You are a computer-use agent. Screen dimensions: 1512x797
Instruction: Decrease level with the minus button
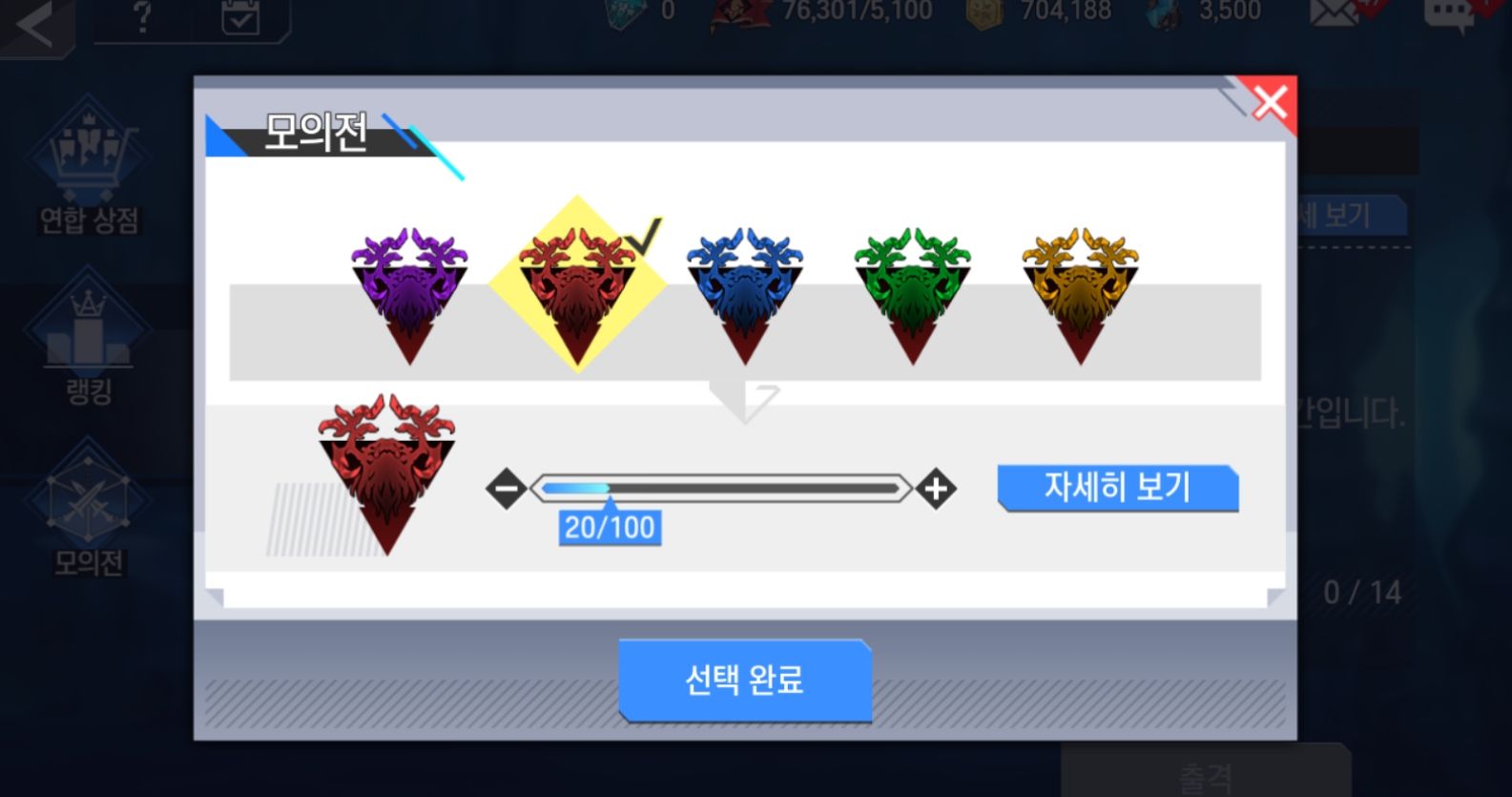506,489
